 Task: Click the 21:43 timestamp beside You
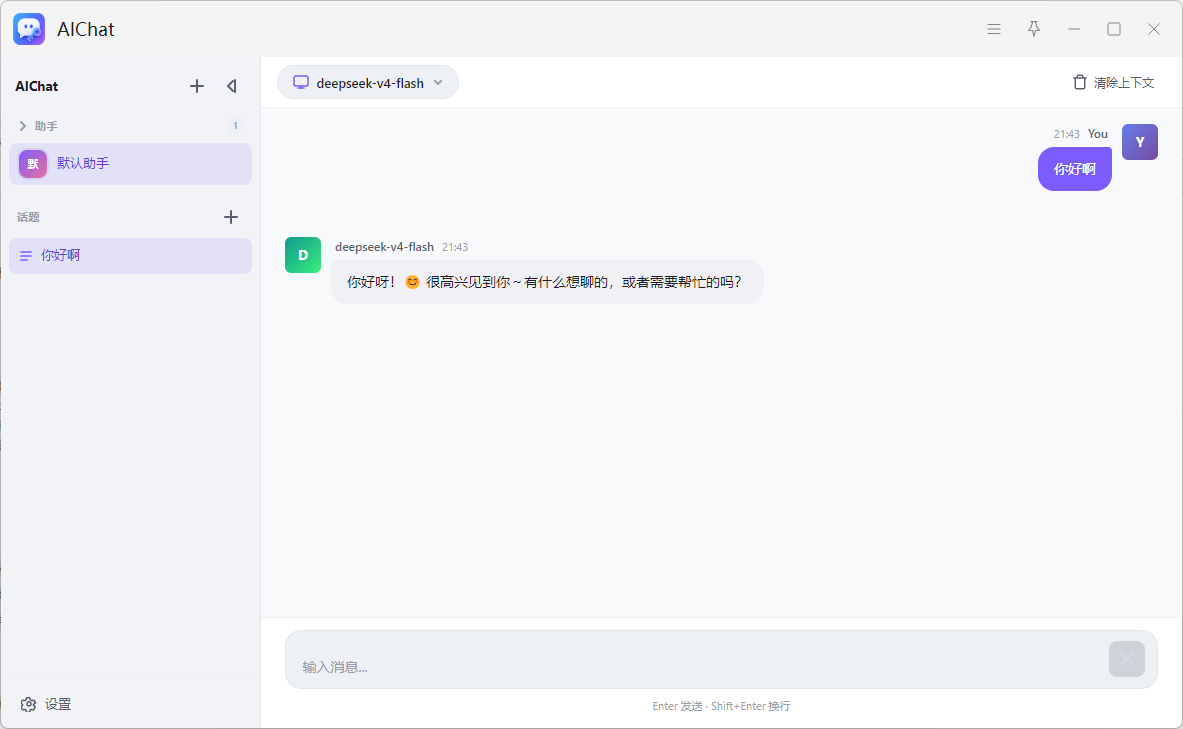(x=1066, y=134)
